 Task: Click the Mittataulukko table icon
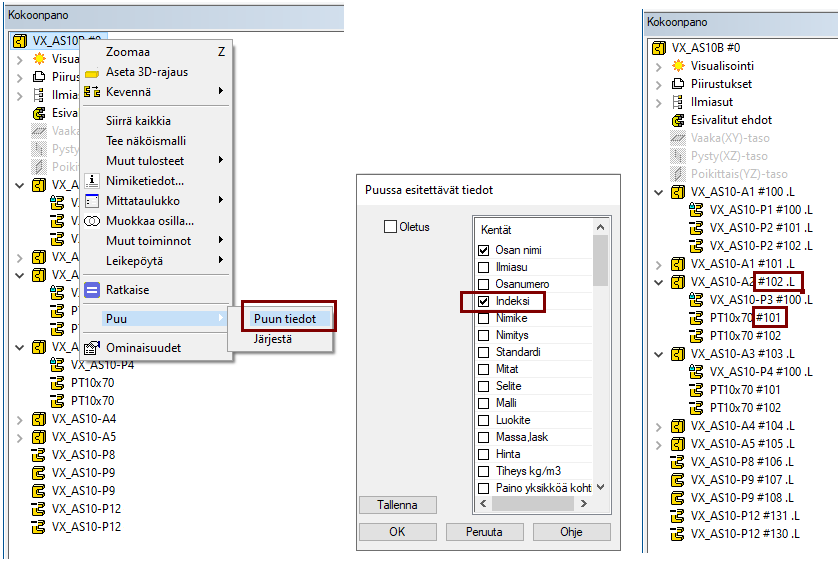coord(92,201)
